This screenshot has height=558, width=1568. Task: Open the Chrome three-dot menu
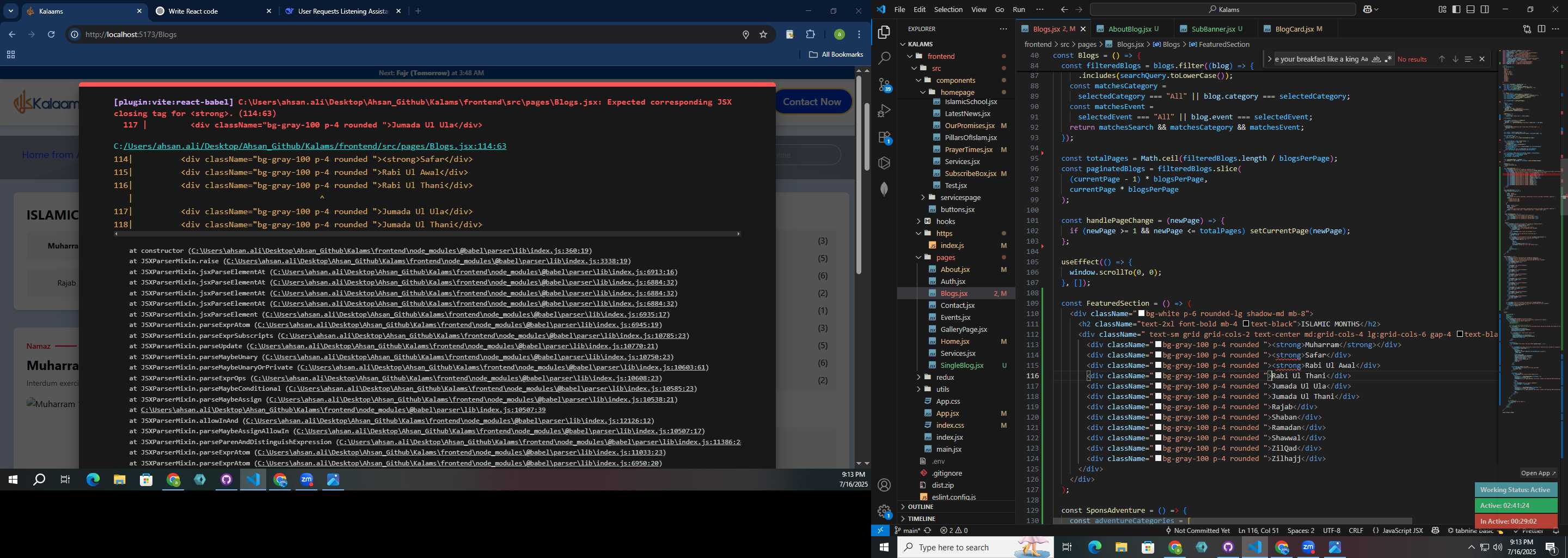(x=860, y=35)
